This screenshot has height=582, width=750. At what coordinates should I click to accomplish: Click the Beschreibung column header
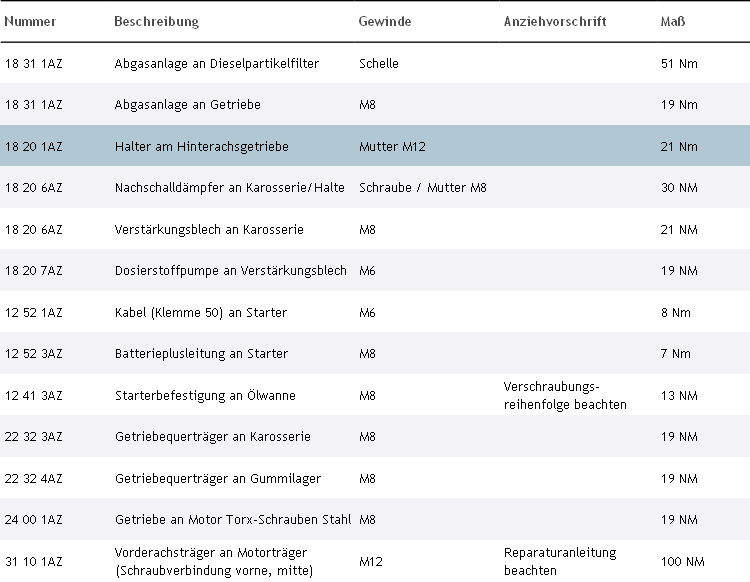pyautogui.click(x=156, y=22)
